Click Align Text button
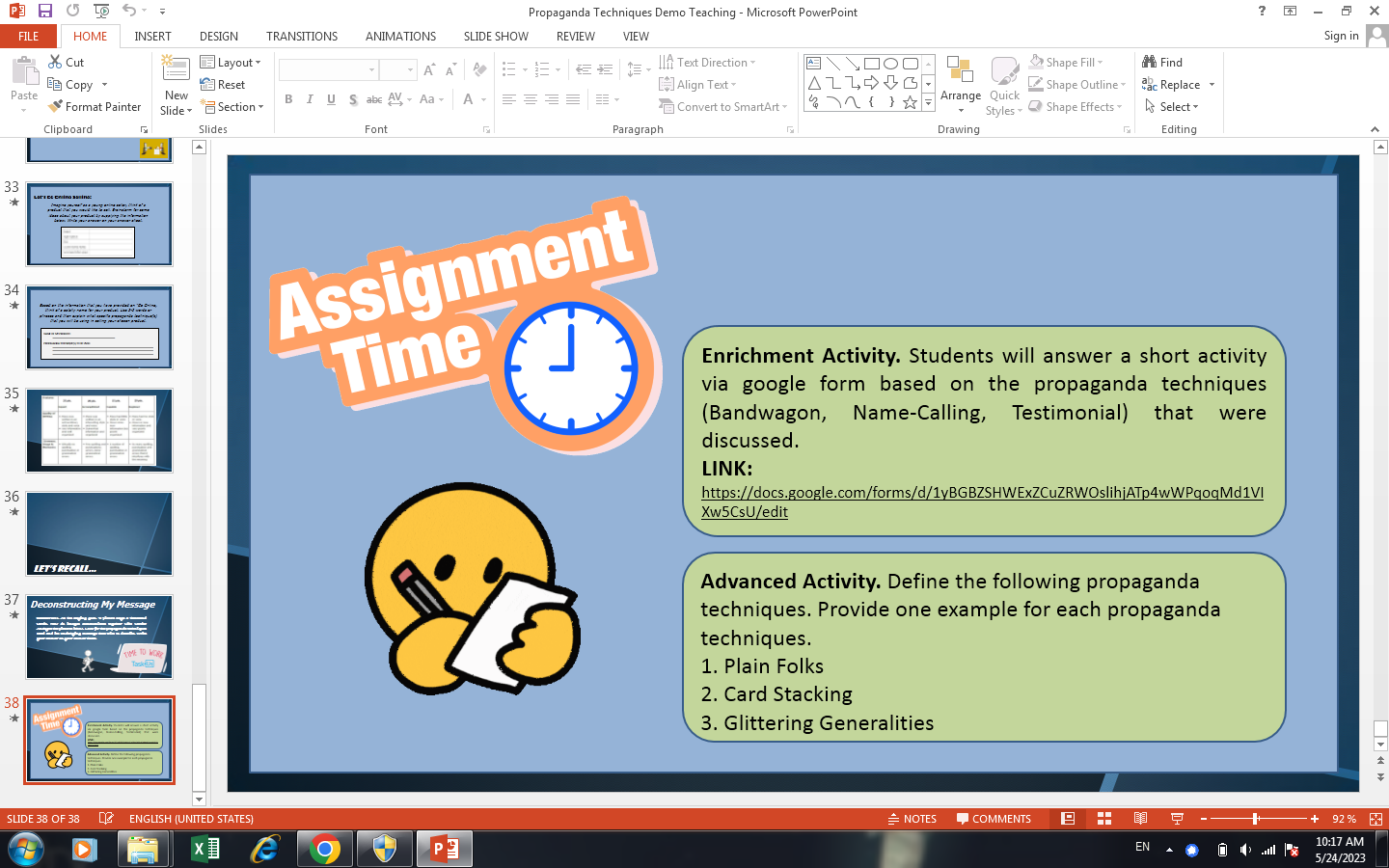 coord(697,85)
